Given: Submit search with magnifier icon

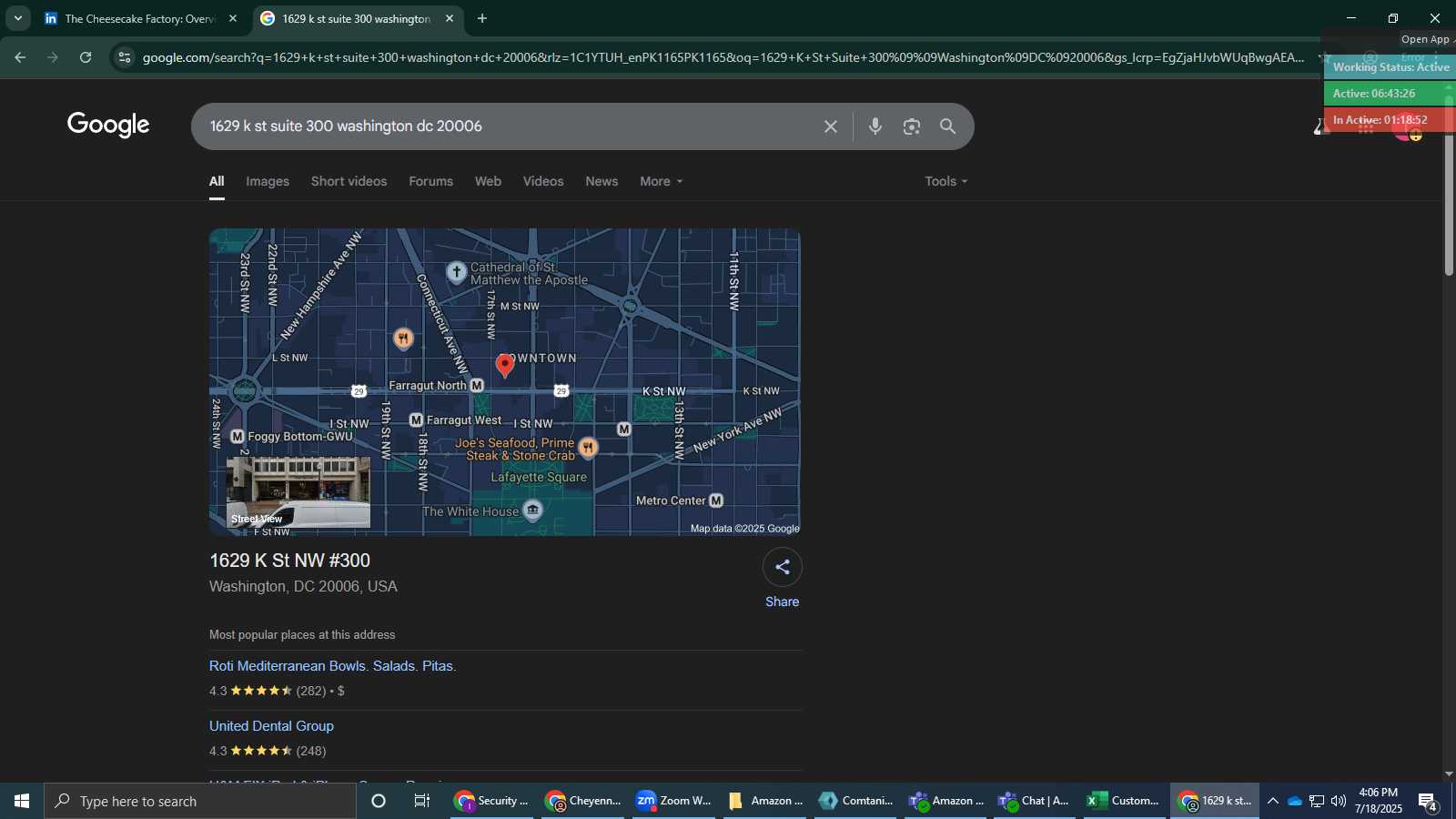Looking at the screenshot, I should pyautogui.click(x=948, y=126).
